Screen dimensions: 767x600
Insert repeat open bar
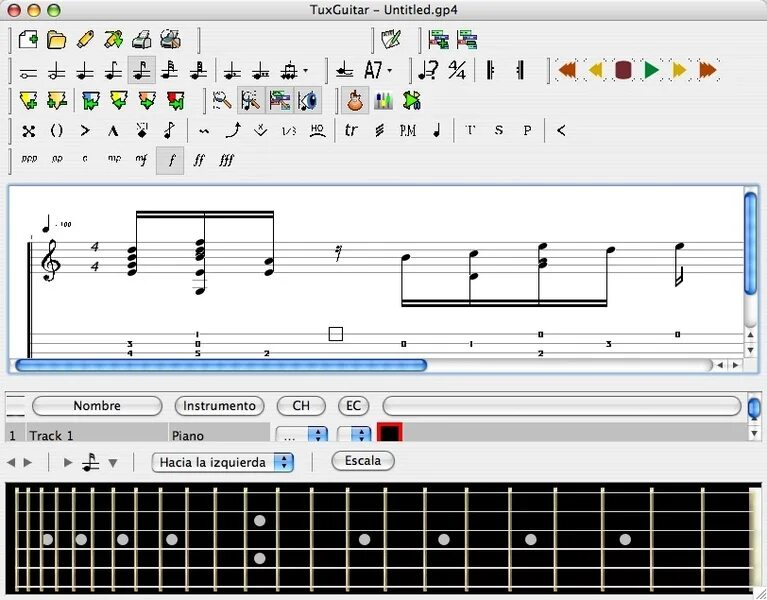(491, 71)
